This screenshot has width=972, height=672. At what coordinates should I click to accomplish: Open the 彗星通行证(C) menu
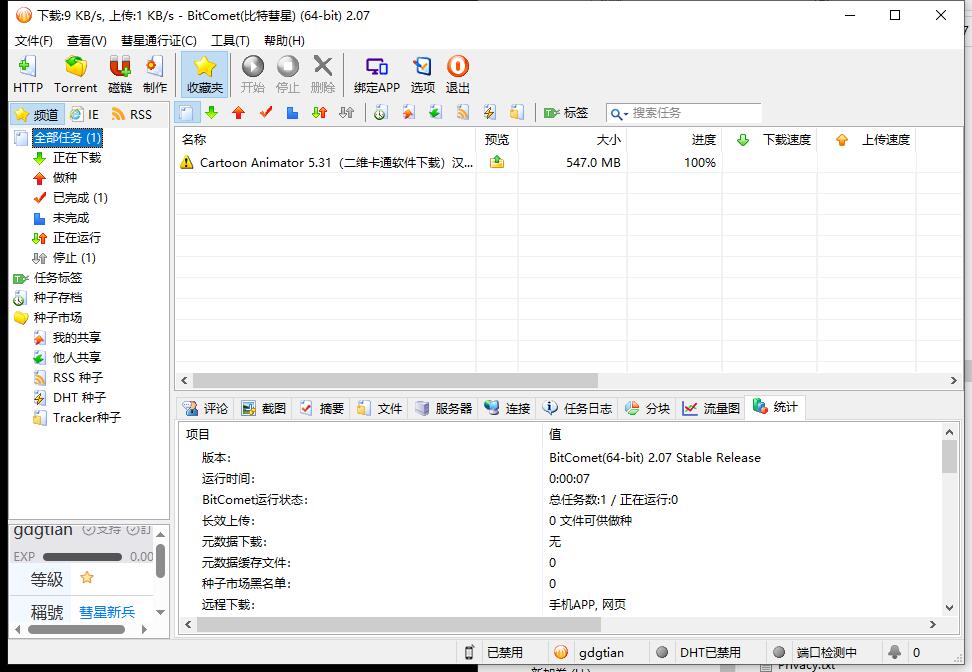point(159,41)
